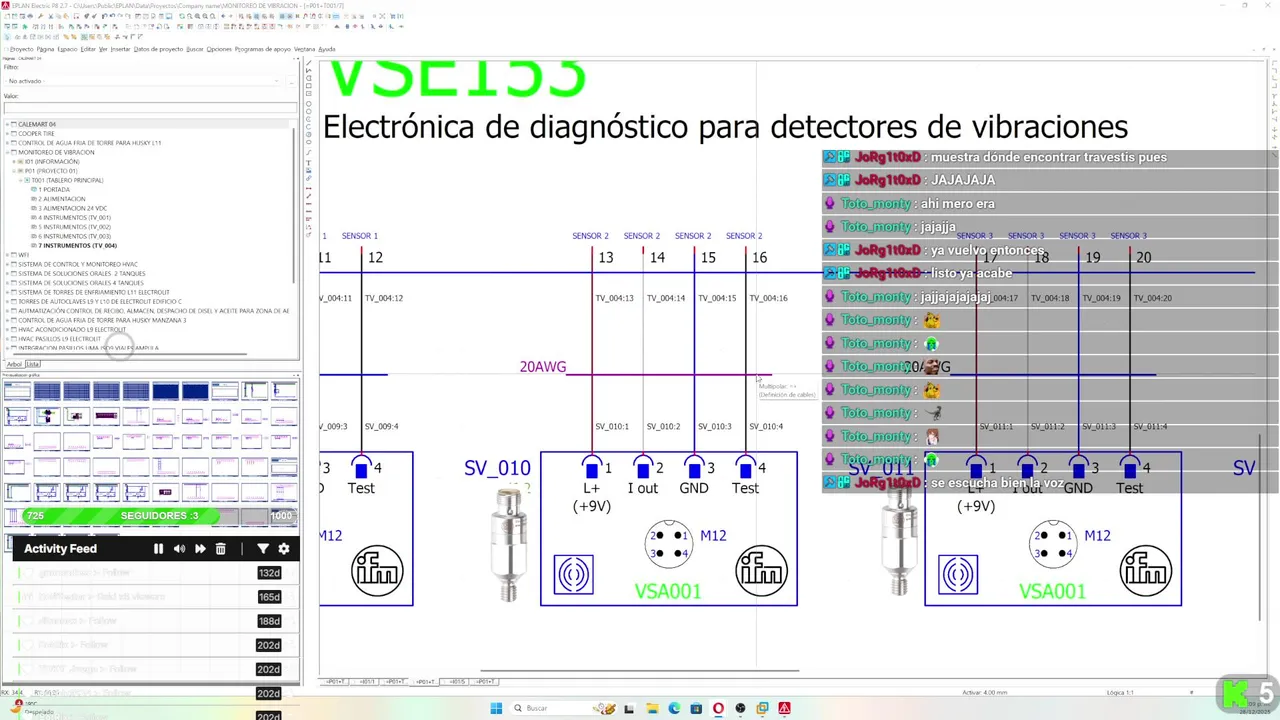1280x720 pixels.
Task: Select SV_010 pin 3 GND connection
Action: tap(694, 468)
